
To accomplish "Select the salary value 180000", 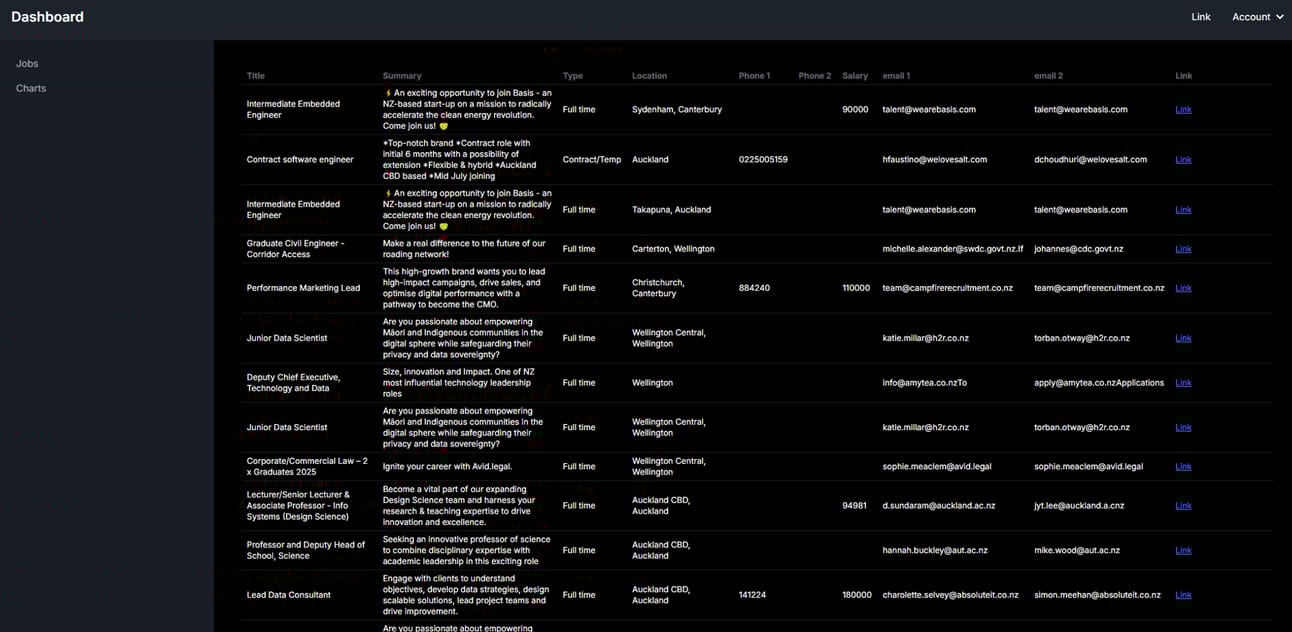I will pyautogui.click(x=856, y=595).
